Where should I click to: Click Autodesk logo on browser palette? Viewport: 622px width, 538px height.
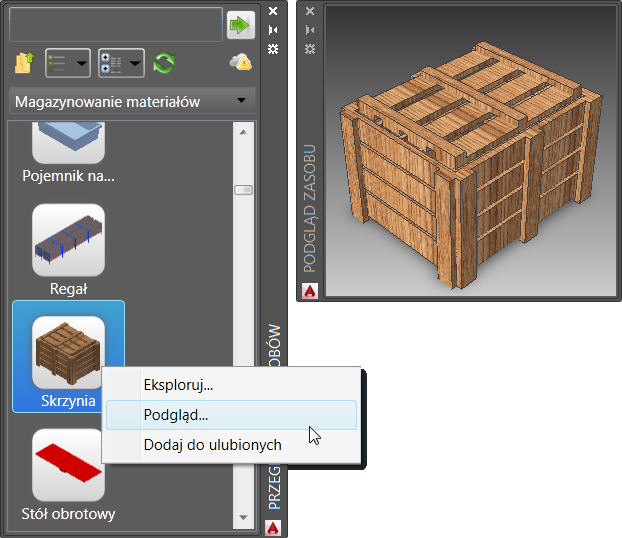273,528
